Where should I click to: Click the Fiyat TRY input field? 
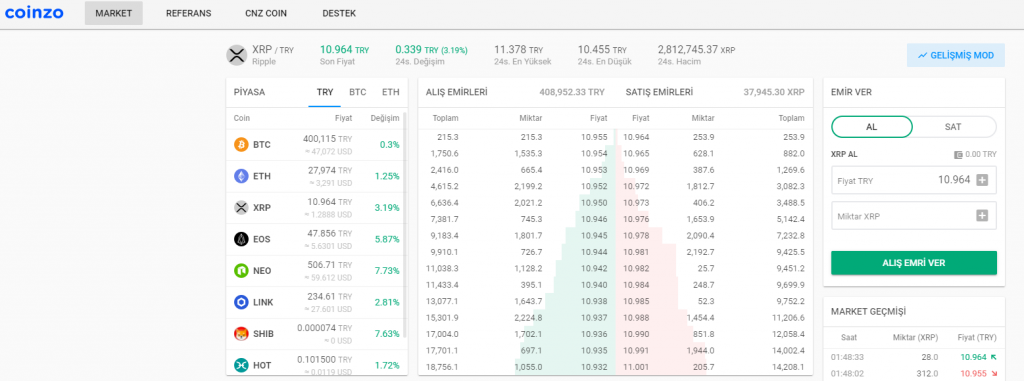(914, 180)
